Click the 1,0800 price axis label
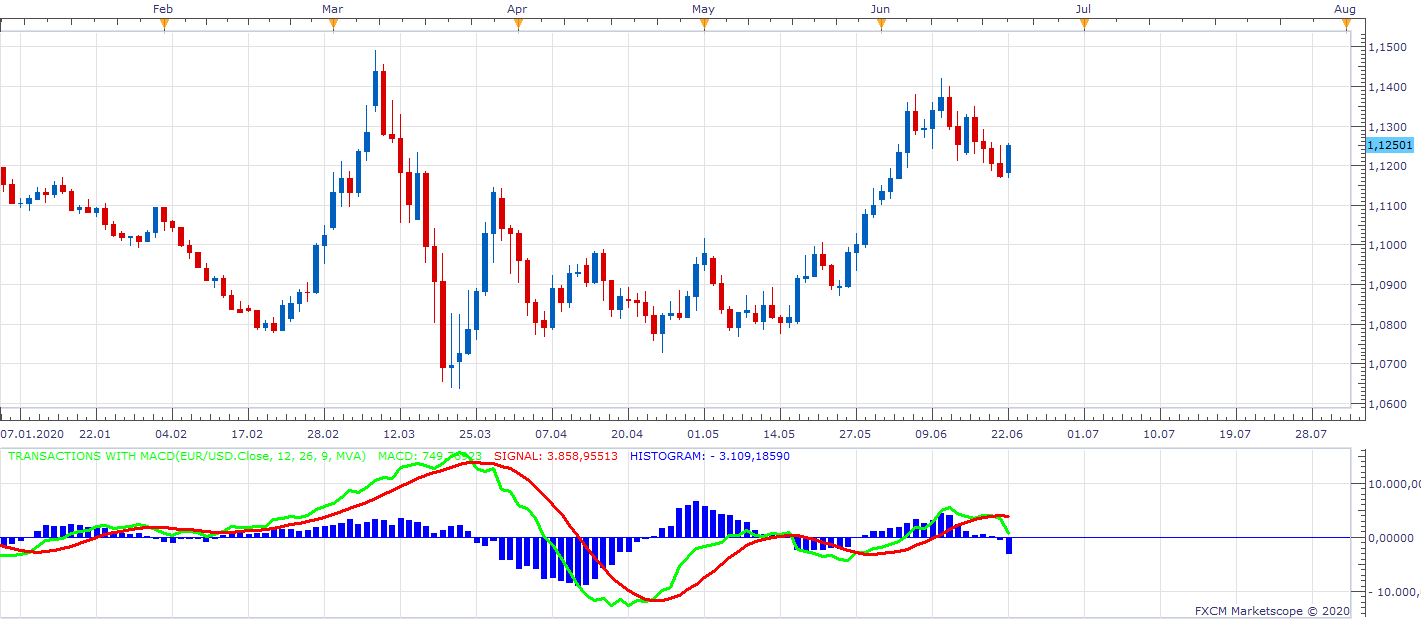 tap(1388, 325)
